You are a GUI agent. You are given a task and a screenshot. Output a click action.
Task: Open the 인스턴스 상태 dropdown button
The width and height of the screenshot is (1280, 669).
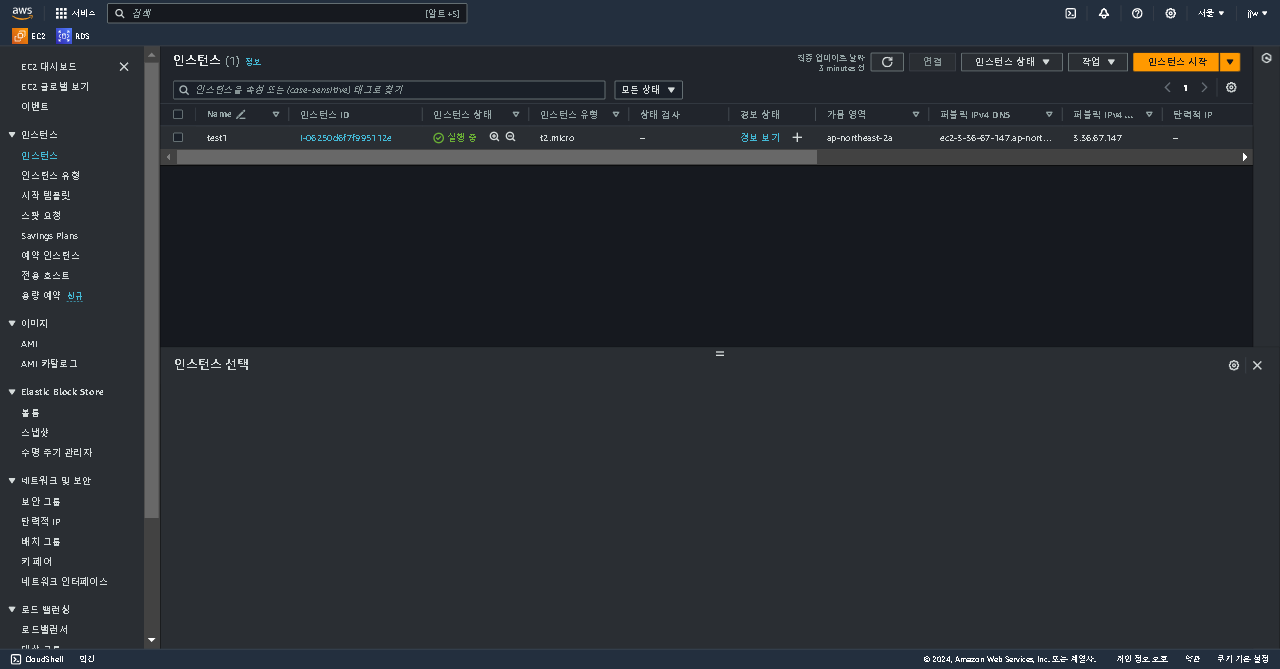(x=1012, y=62)
